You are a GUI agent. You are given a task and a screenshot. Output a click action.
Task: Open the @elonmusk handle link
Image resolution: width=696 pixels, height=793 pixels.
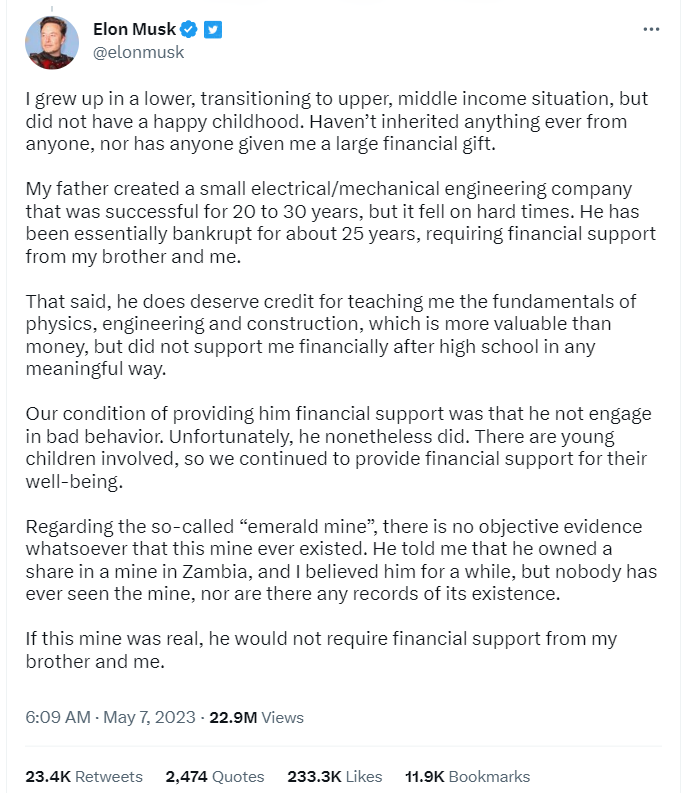(x=137, y=52)
